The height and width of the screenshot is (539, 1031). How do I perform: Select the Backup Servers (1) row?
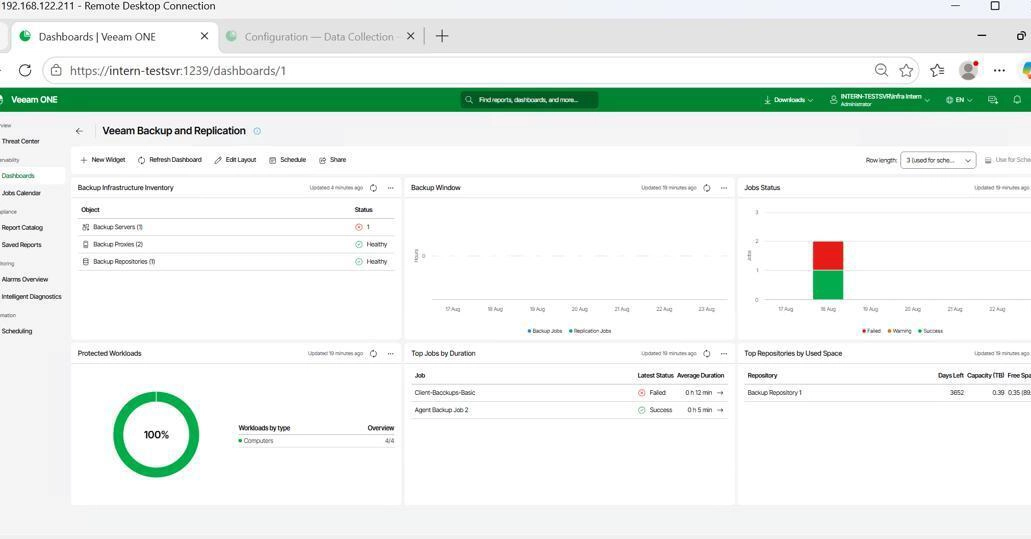(236, 227)
